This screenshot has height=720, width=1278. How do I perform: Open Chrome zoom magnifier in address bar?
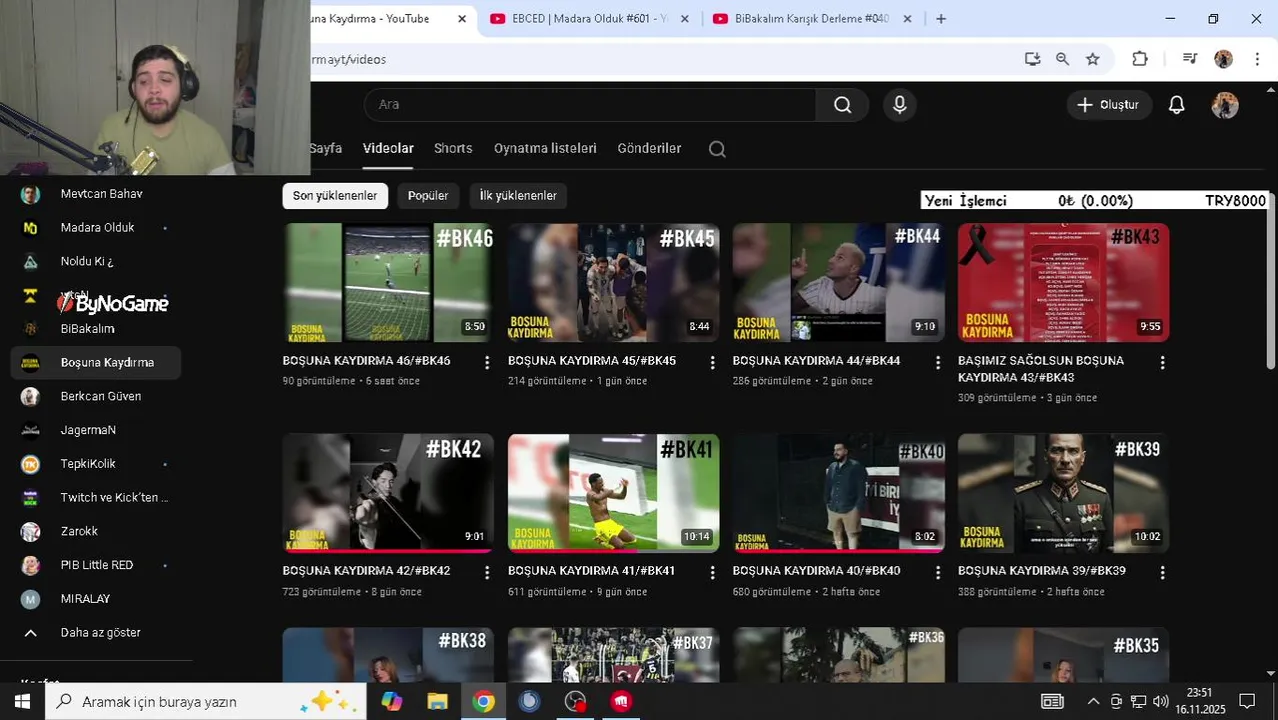(1062, 59)
